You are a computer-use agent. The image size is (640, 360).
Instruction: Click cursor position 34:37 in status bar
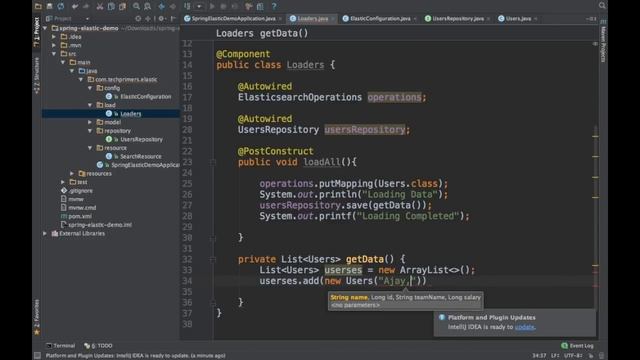(x=539, y=356)
